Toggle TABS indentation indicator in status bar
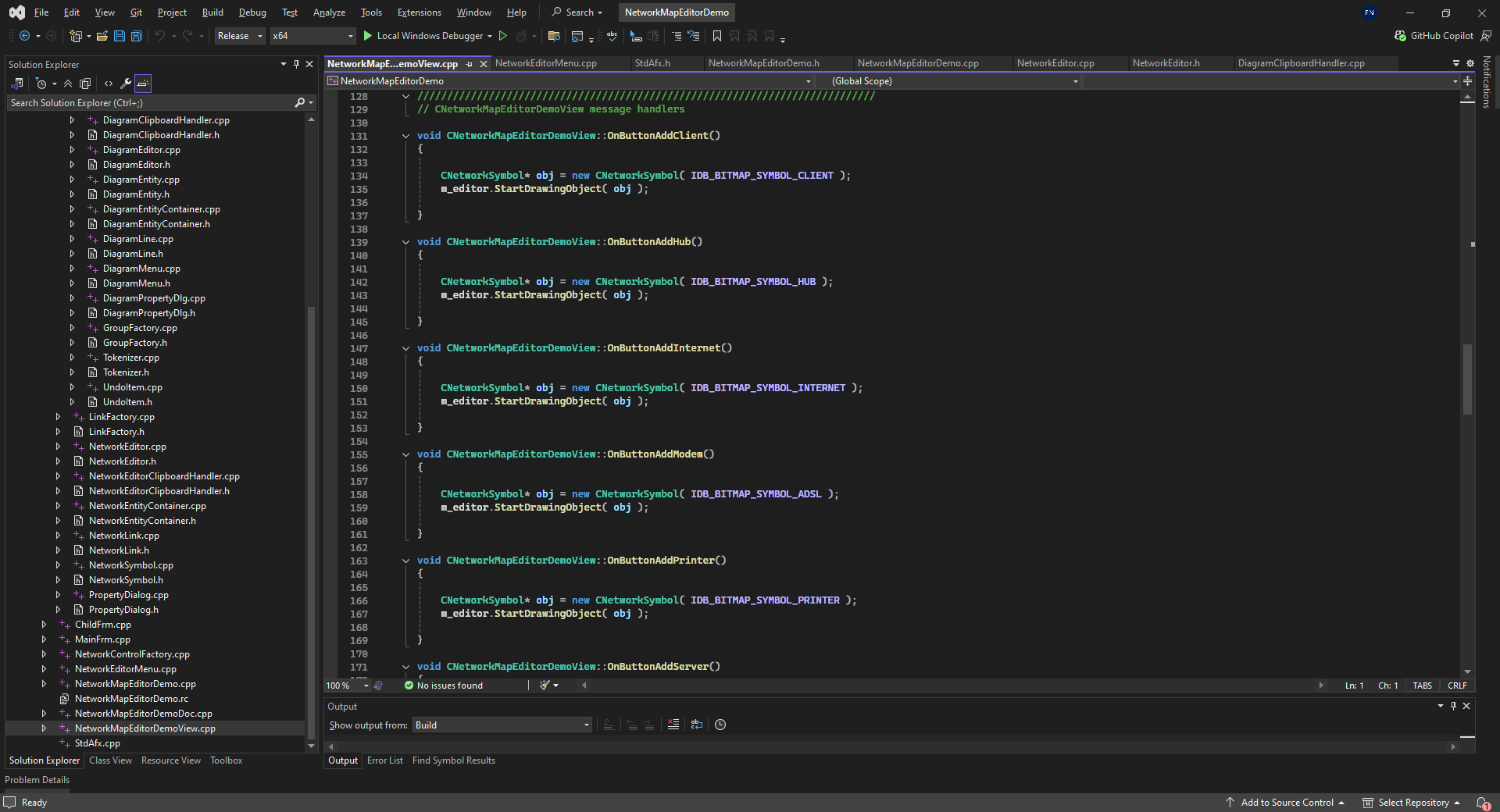Screen dimensions: 1500x812 1422,686
